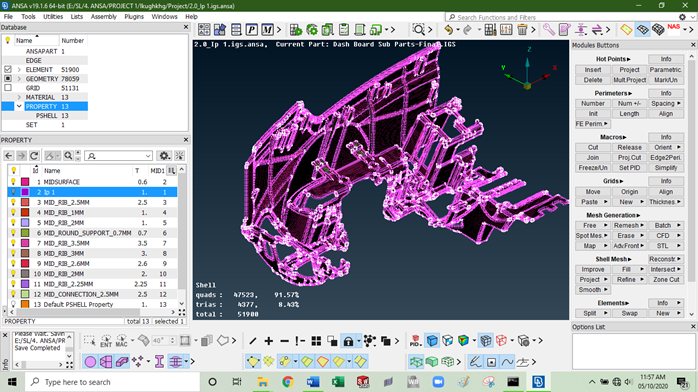This screenshot has height=392, width=698.
Task: Click the Insert hot points button
Action: point(593,70)
